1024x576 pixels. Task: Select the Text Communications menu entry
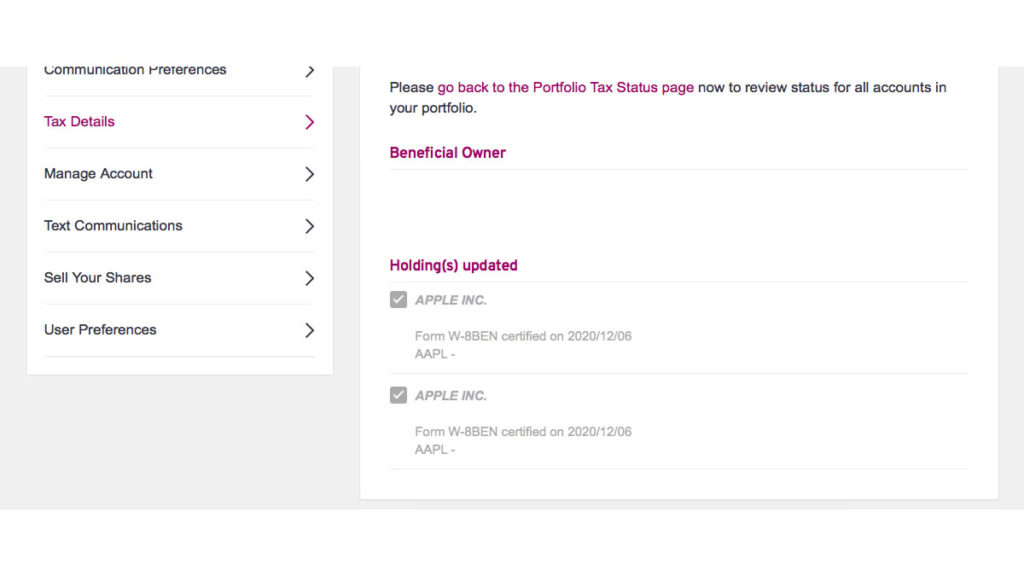(x=180, y=227)
